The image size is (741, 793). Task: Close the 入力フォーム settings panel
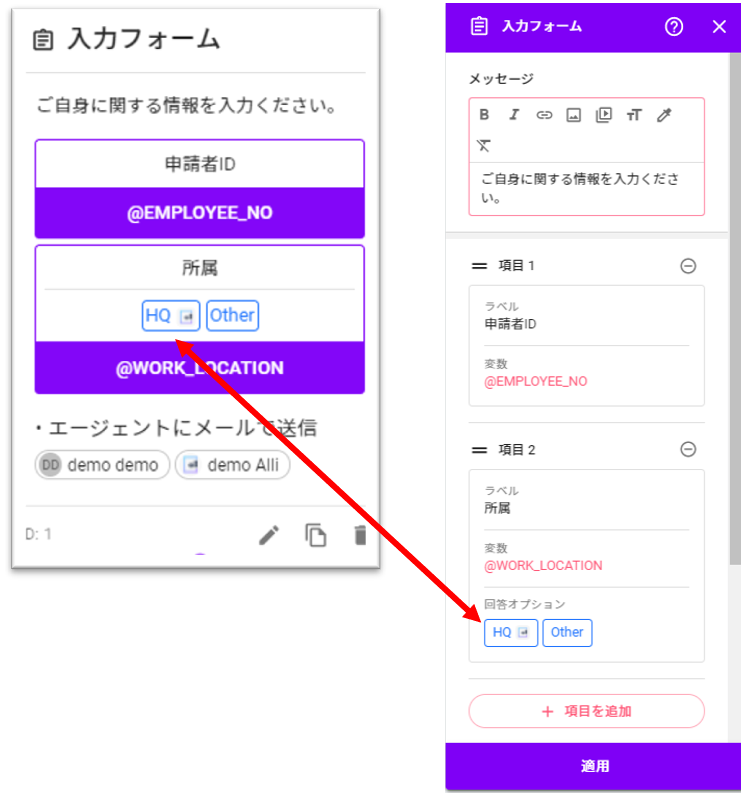719,26
